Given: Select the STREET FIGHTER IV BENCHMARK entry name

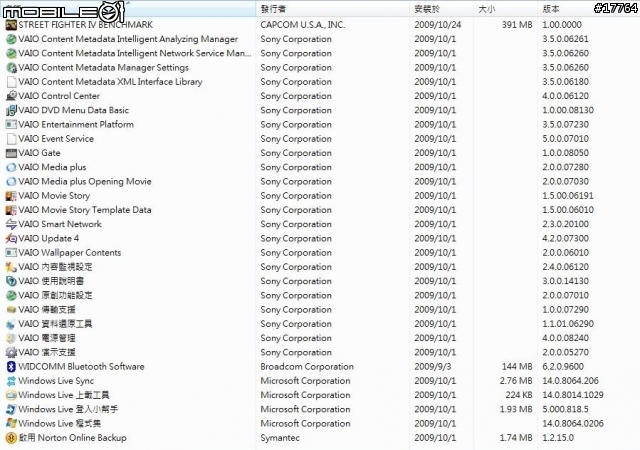Looking at the screenshot, I should pos(86,25).
